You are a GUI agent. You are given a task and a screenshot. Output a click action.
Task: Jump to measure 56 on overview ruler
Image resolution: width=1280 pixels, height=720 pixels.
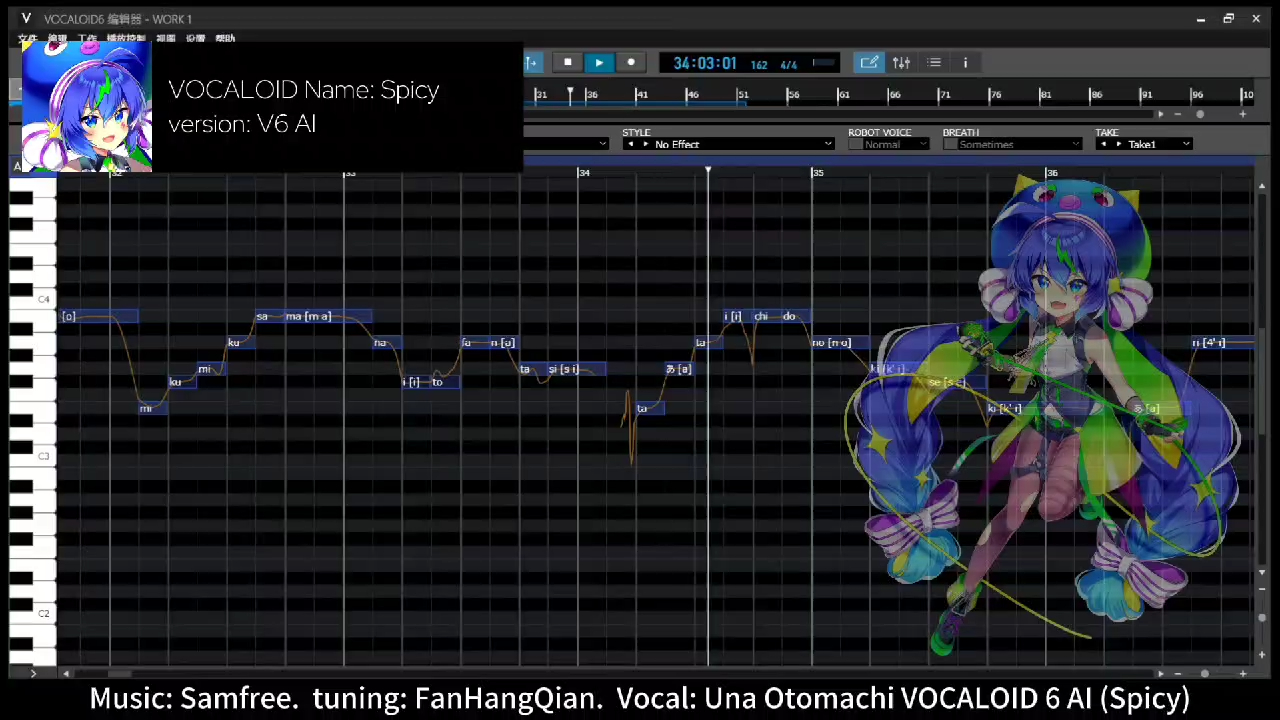click(x=793, y=95)
